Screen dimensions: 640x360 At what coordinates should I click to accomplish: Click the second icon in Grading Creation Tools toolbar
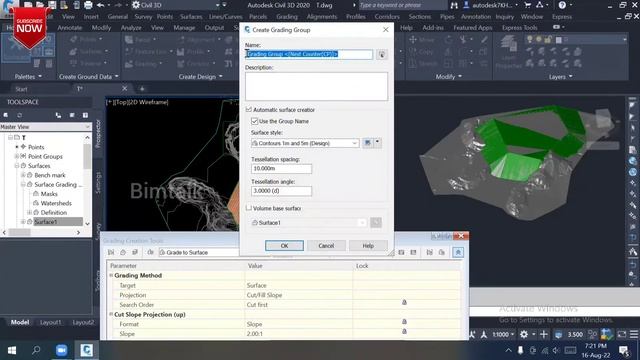pos(123,253)
